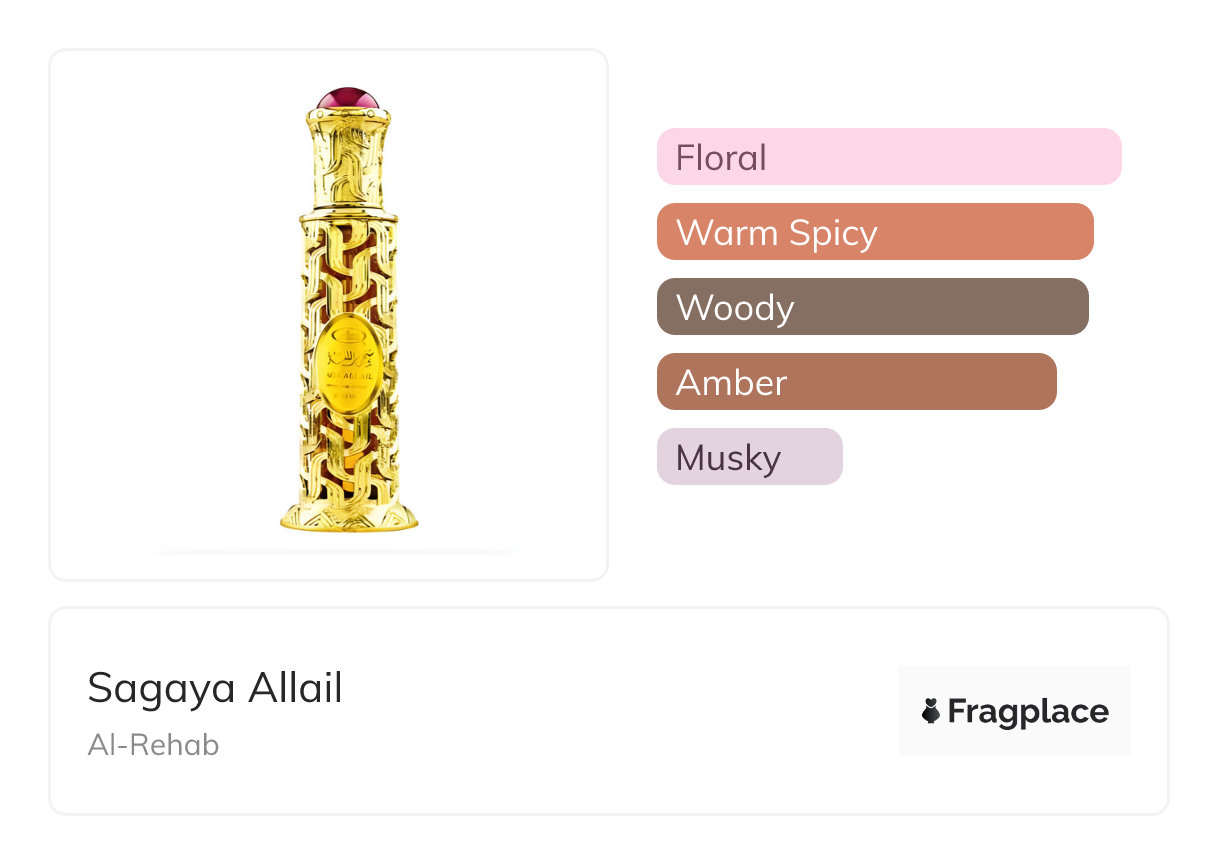Viewport: 1218px width, 864px height.
Task: Open the Sagaya Allail perfume title
Action: pos(215,688)
